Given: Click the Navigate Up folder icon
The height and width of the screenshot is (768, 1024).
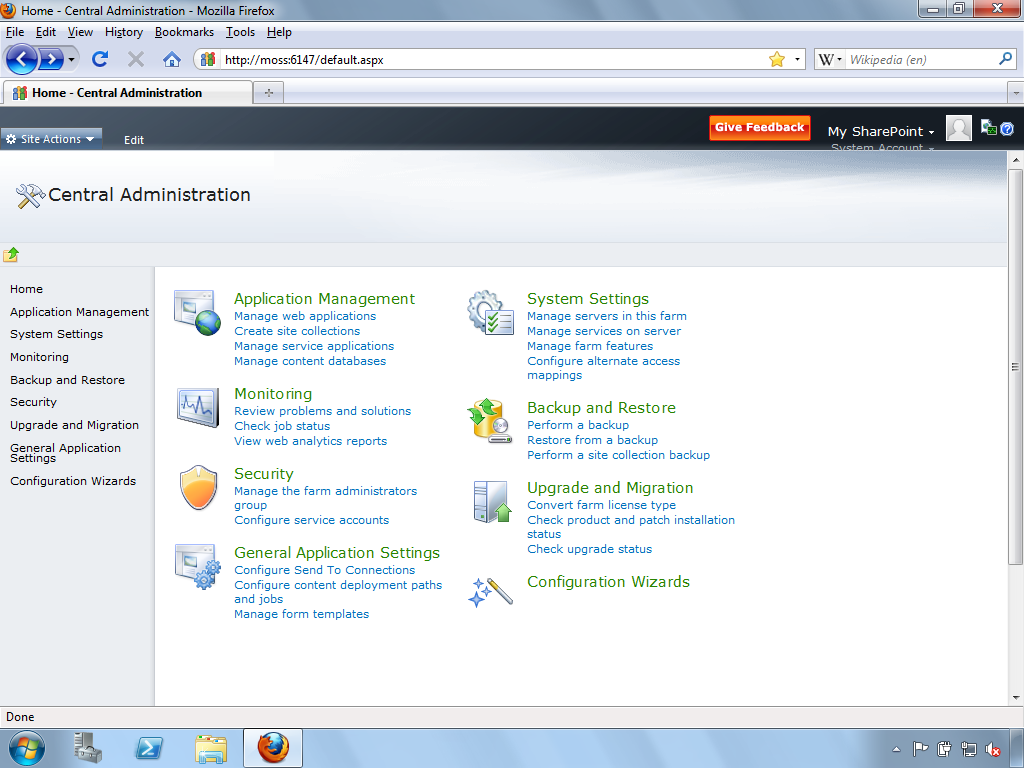Looking at the screenshot, I should pyautogui.click(x=11, y=255).
